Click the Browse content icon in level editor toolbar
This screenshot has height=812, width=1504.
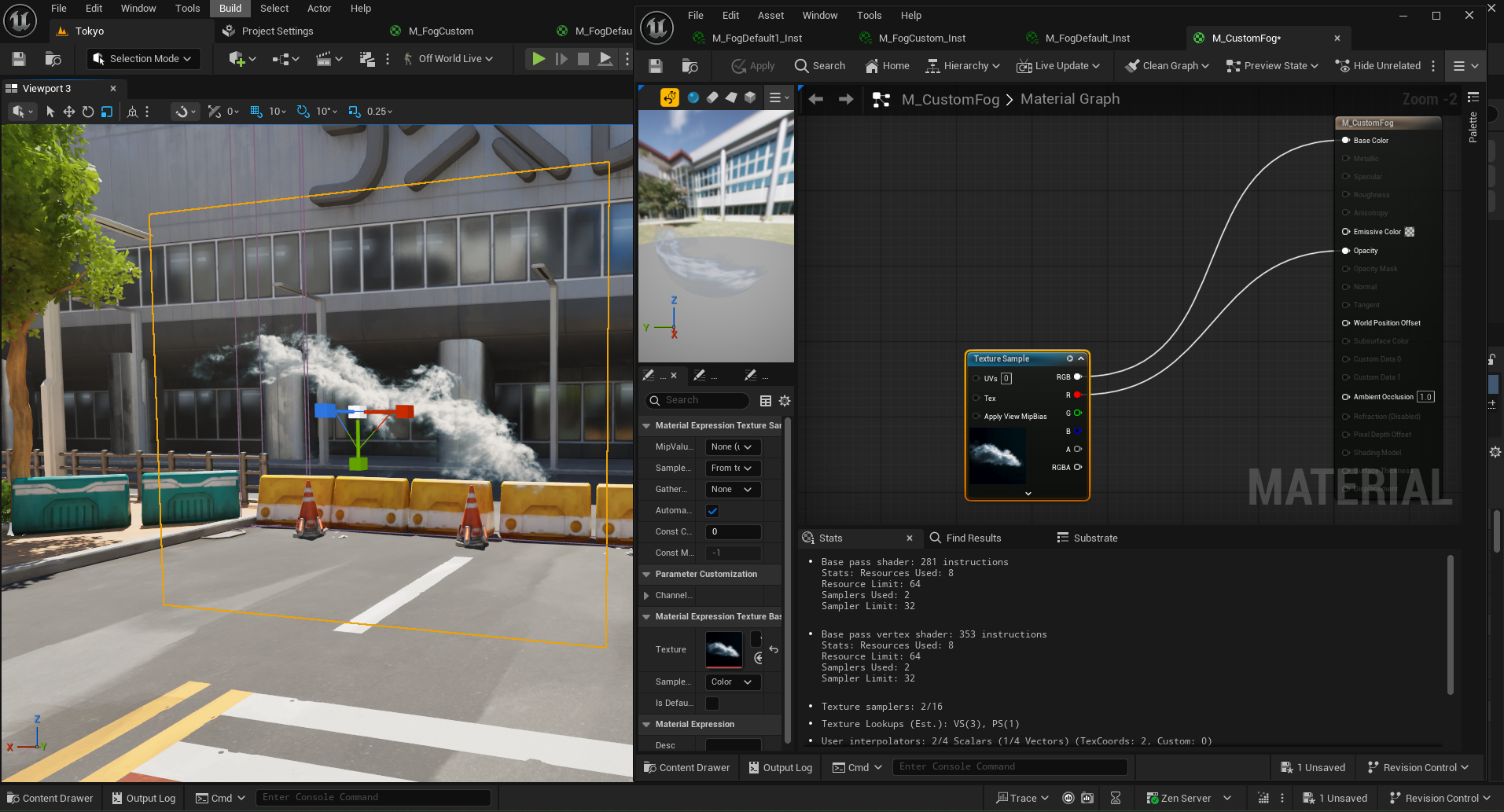[x=53, y=59]
